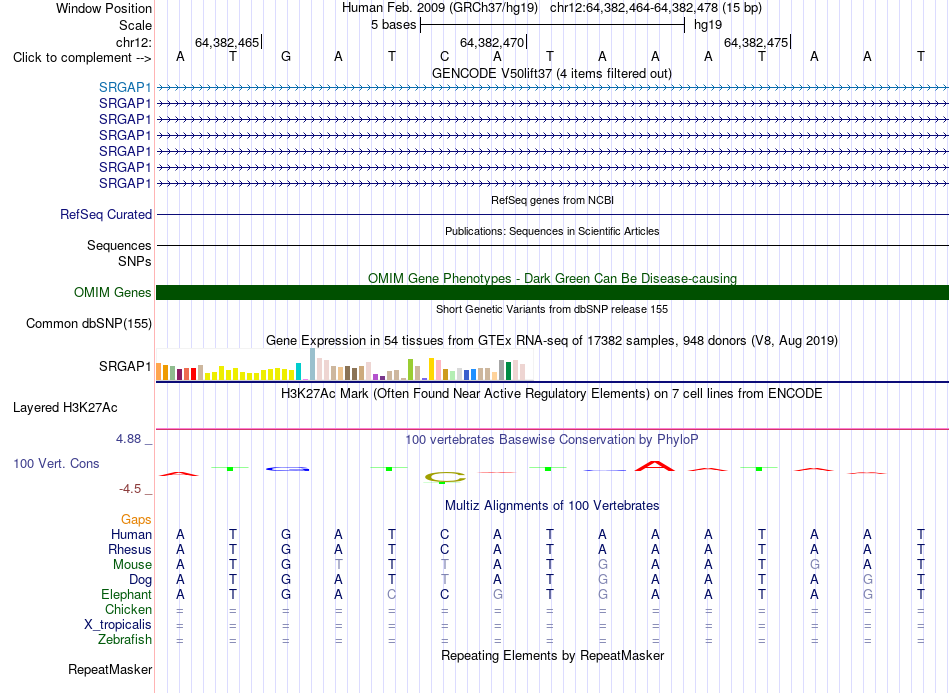Select the Mouse species label
The image size is (950, 693).
click(x=132, y=565)
